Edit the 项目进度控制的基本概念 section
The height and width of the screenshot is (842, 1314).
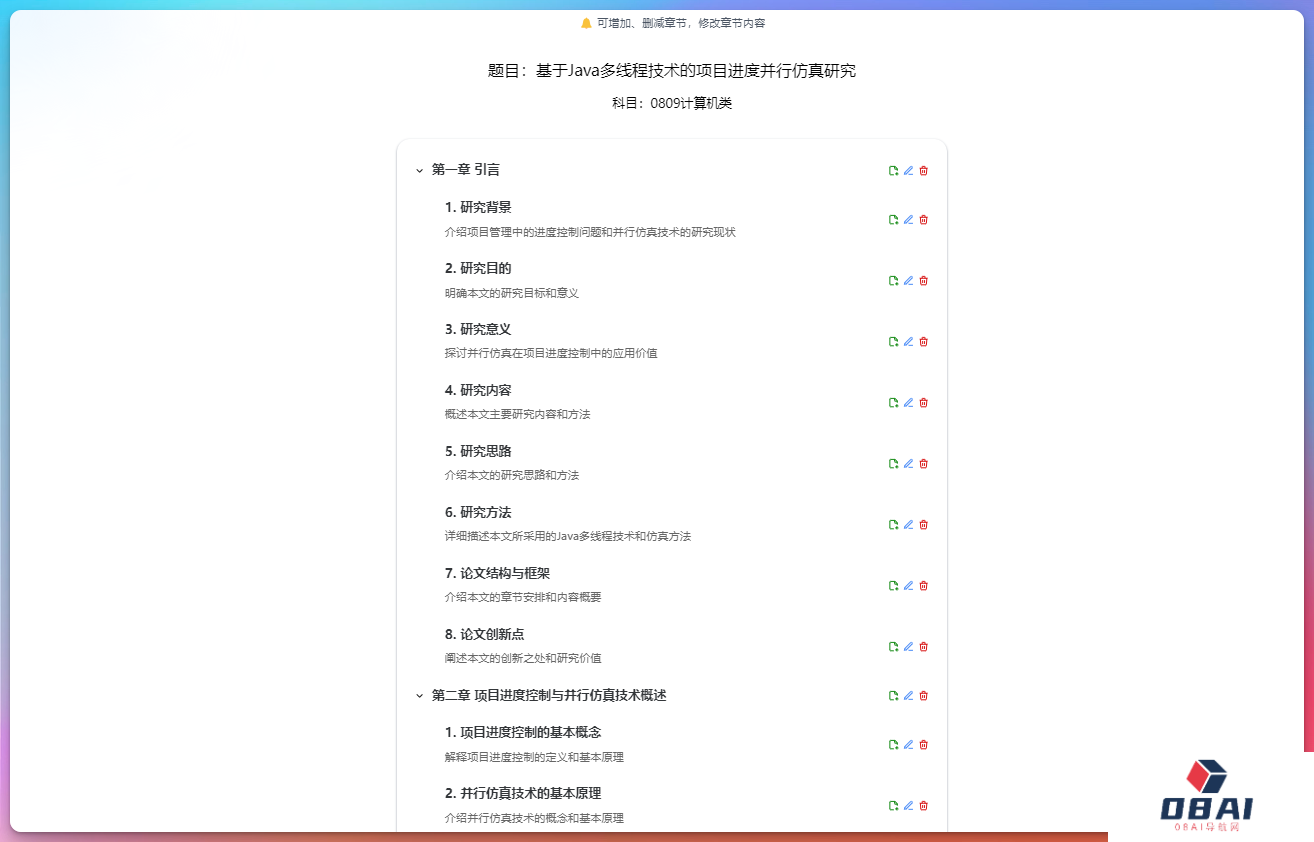click(909, 745)
